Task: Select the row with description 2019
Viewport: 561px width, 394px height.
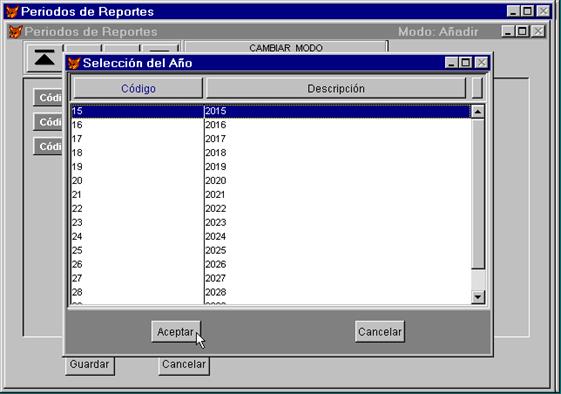Action: click(x=271, y=167)
